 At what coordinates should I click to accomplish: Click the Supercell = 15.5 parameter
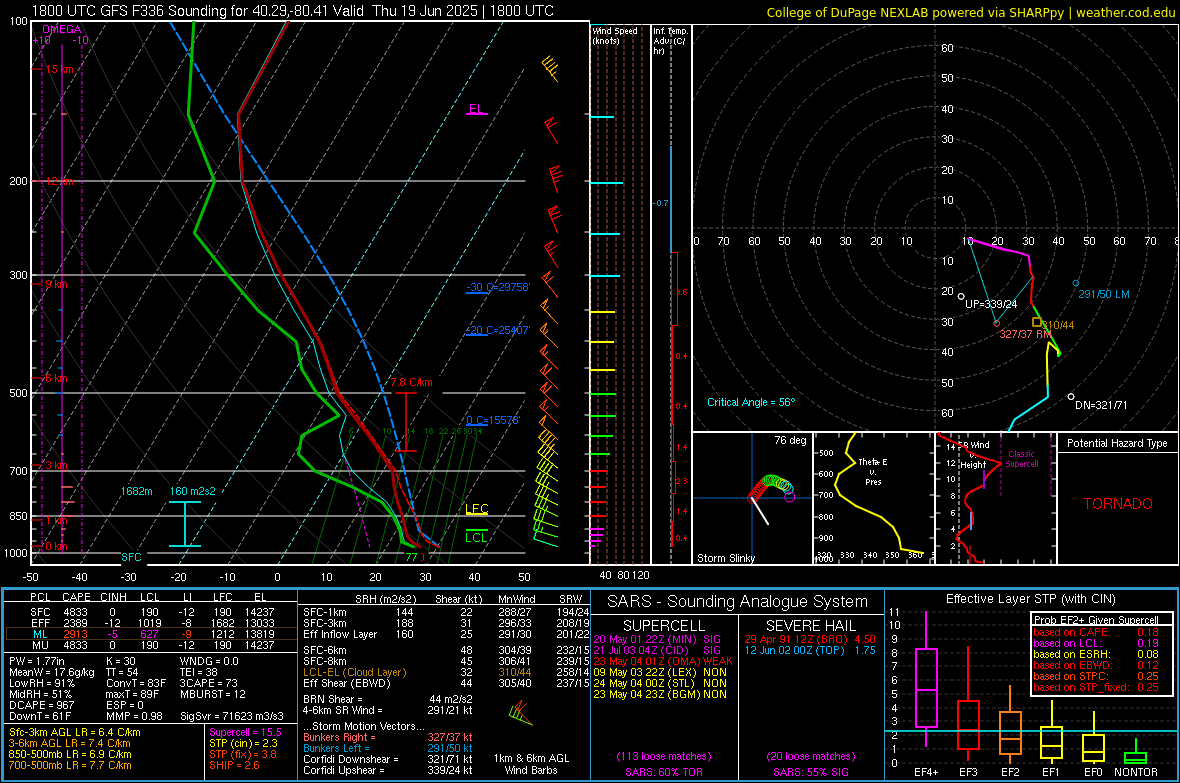click(x=245, y=732)
